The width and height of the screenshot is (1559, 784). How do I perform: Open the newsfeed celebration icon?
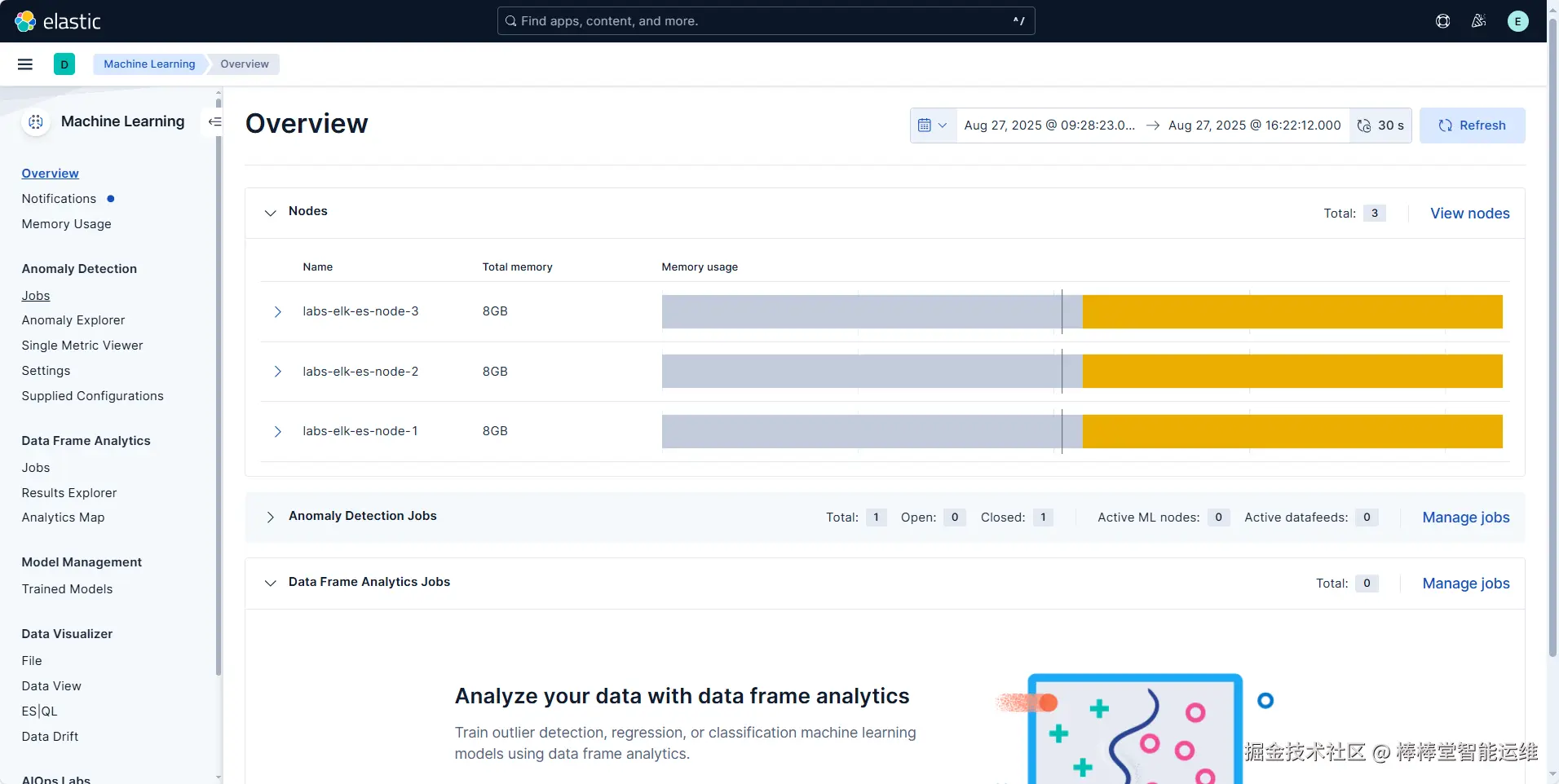coord(1478,21)
